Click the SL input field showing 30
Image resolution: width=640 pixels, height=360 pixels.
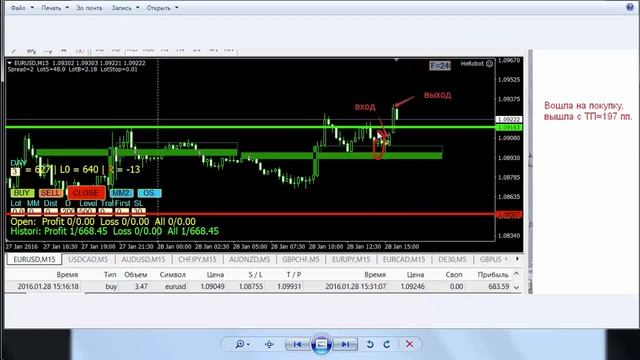(x=138, y=211)
